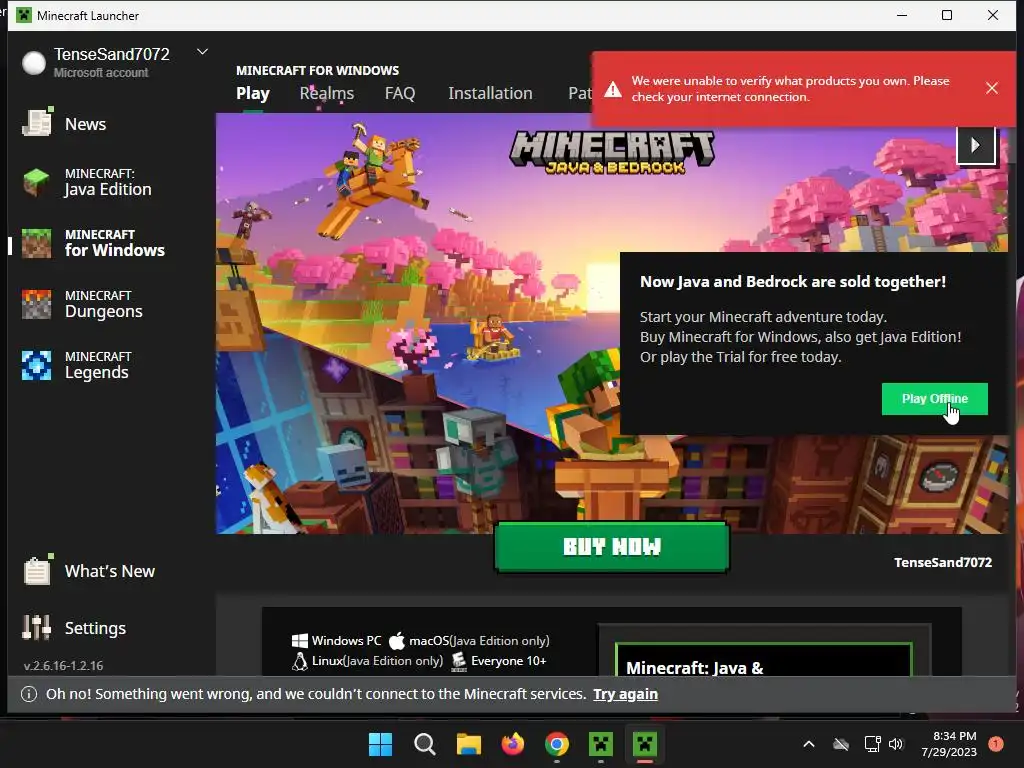Screen dimensions: 1024x768
Task: Click the Linux penguin platform icon
Action: 300,662
